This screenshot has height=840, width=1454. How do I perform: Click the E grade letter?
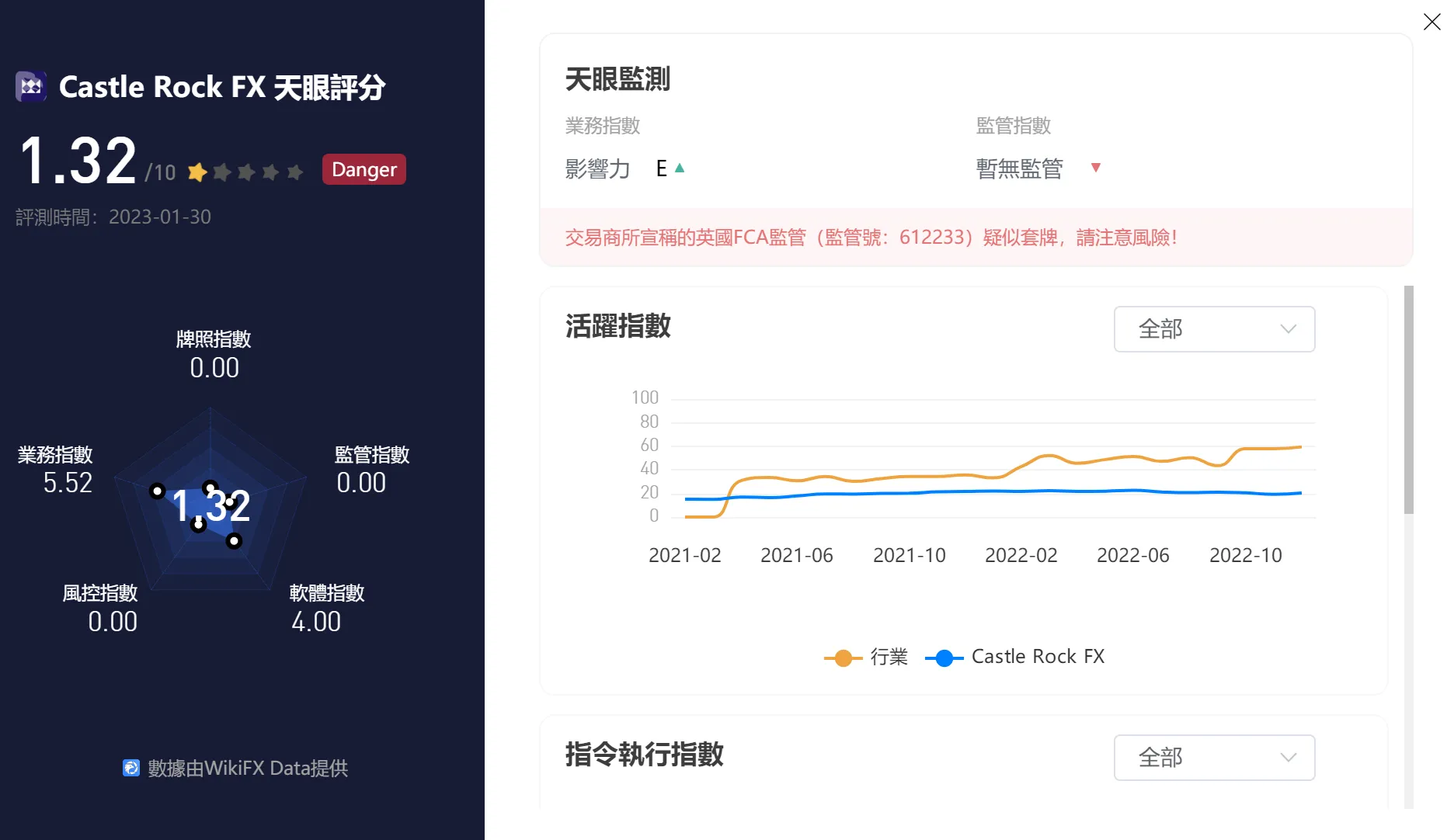tap(662, 168)
